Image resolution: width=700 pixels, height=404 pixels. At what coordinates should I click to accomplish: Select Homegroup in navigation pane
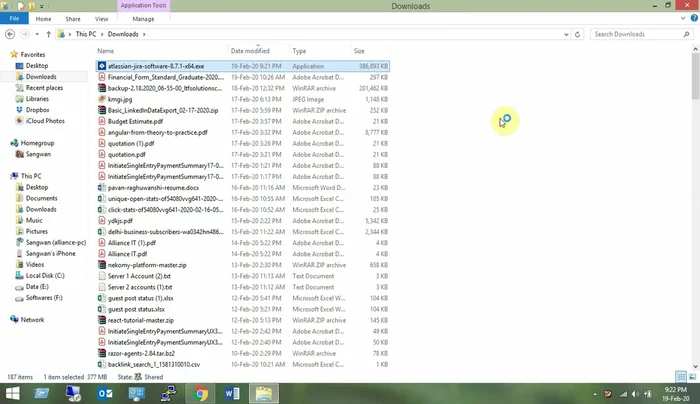click(x=37, y=143)
